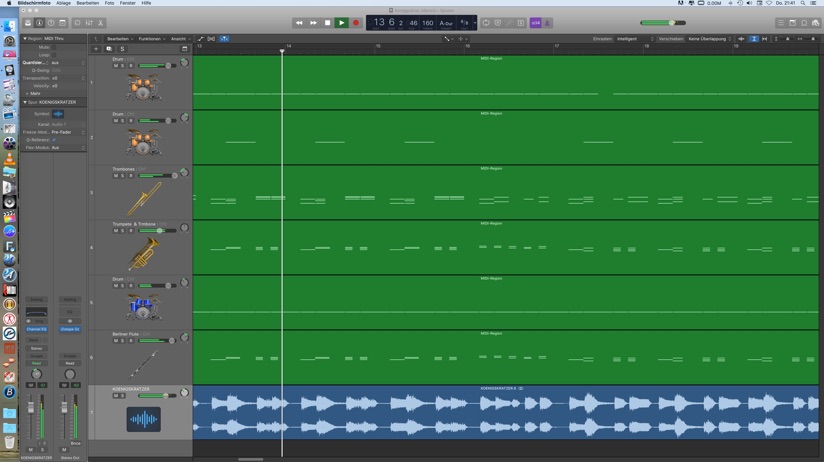This screenshot has width=824, height=462.
Task: Open the Einrasten Intelligent snap dropdown
Action: pyautogui.click(x=635, y=39)
